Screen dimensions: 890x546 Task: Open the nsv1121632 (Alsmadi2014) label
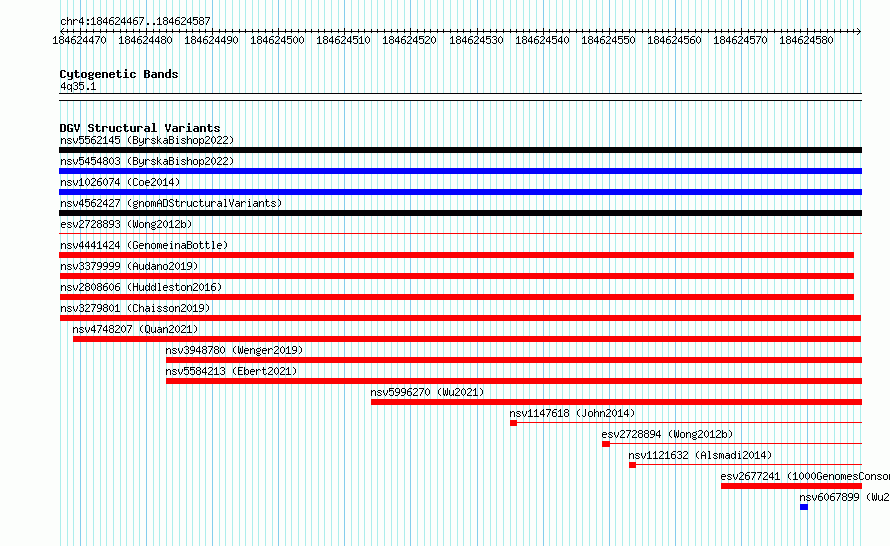tap(700, 455)
